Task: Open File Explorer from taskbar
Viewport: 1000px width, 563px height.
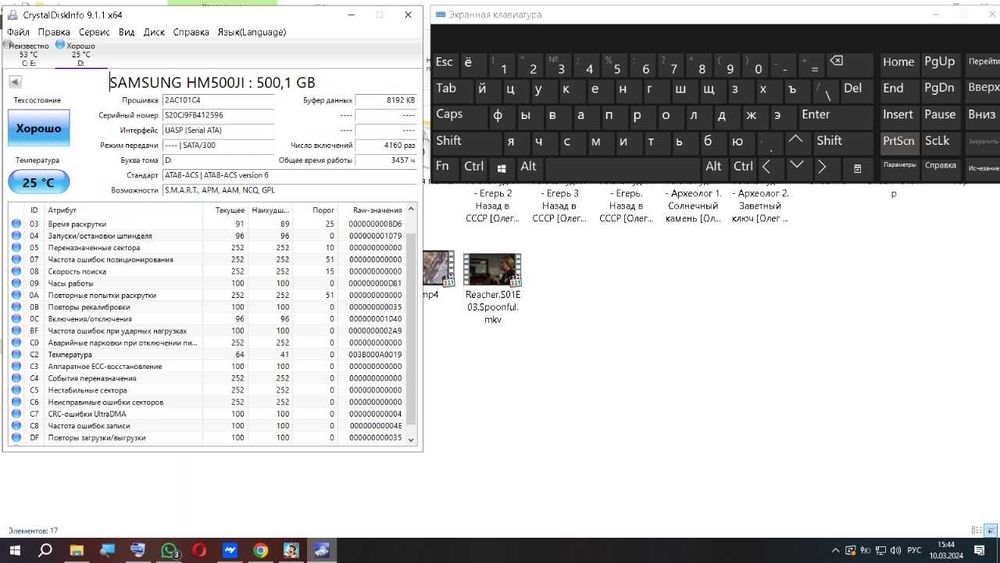Action: (x=77, y=550)
